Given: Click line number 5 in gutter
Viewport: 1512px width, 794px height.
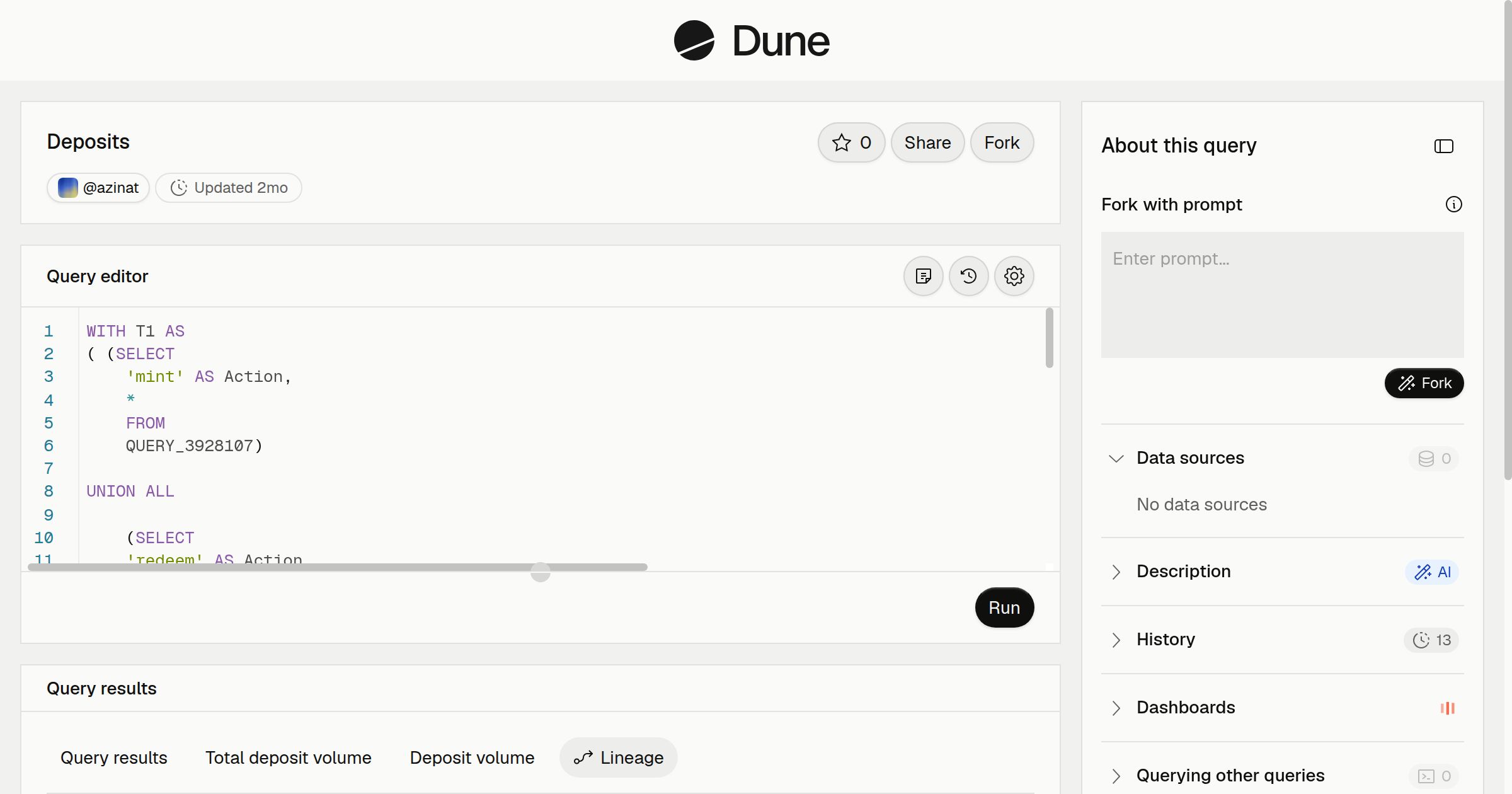Looking at the screenshot, I should (49, 423).
